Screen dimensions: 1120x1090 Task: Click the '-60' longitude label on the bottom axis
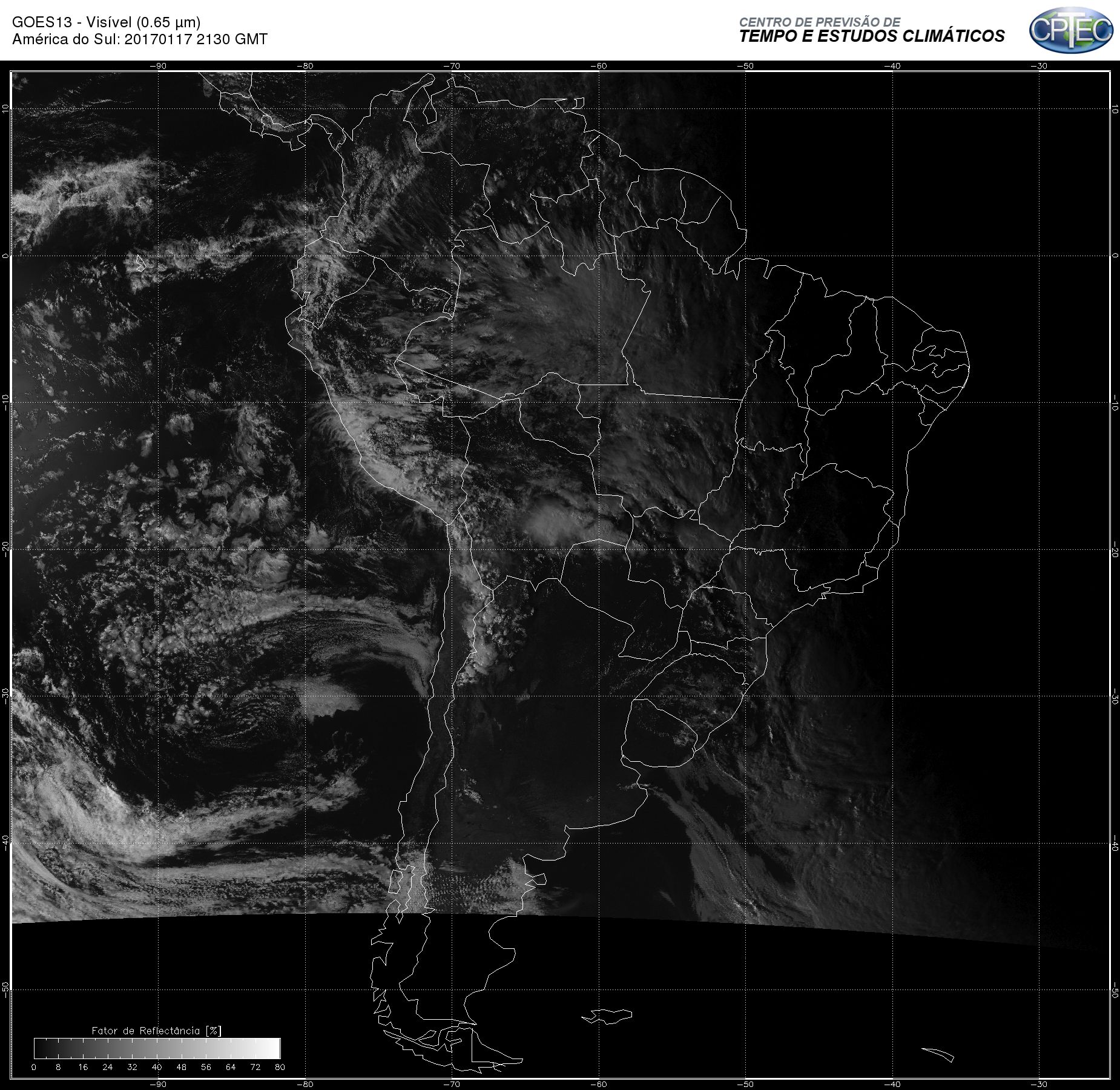click(599, 1084)
